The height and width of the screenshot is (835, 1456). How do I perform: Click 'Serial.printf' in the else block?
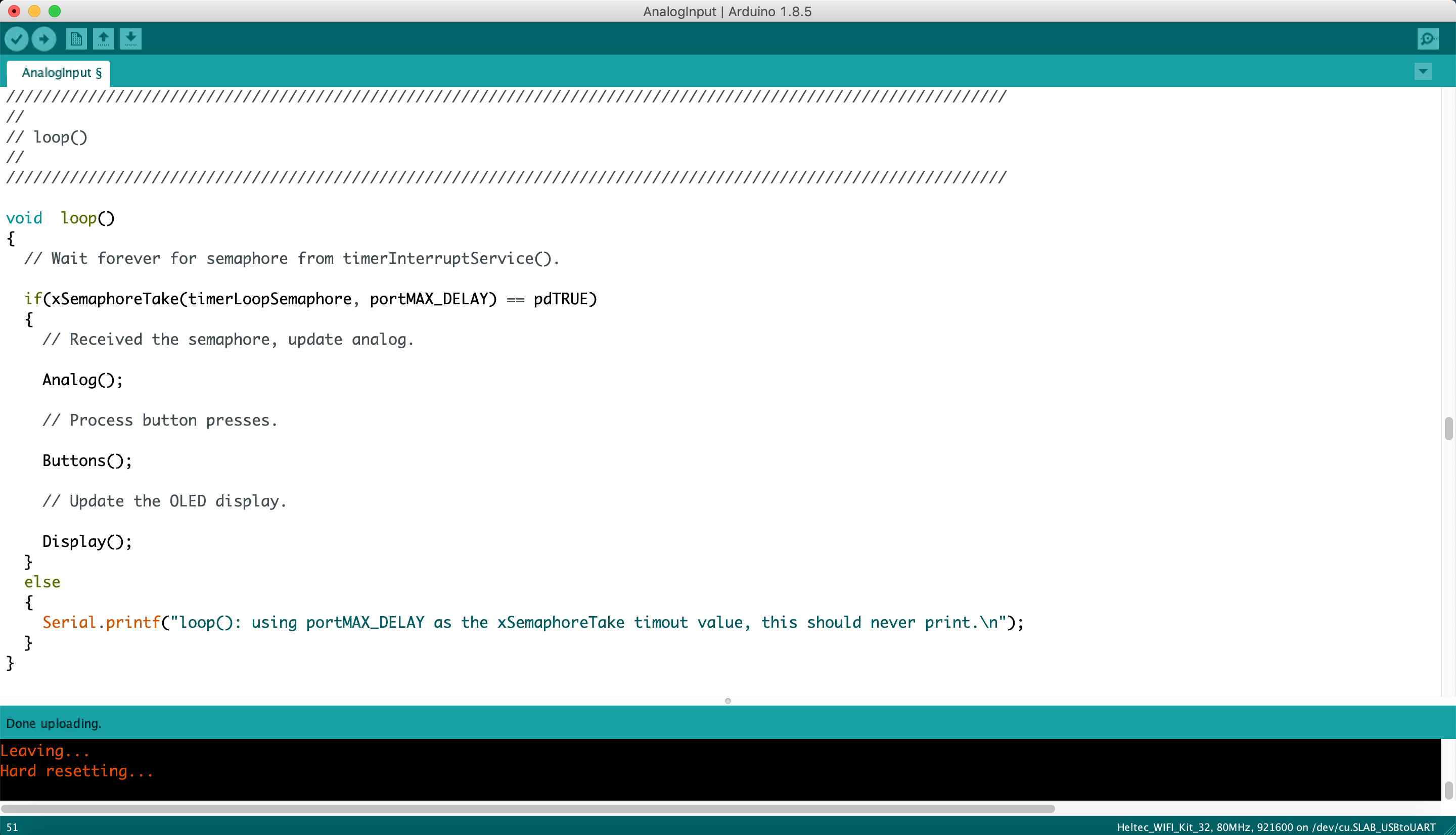tap(102, 622)
